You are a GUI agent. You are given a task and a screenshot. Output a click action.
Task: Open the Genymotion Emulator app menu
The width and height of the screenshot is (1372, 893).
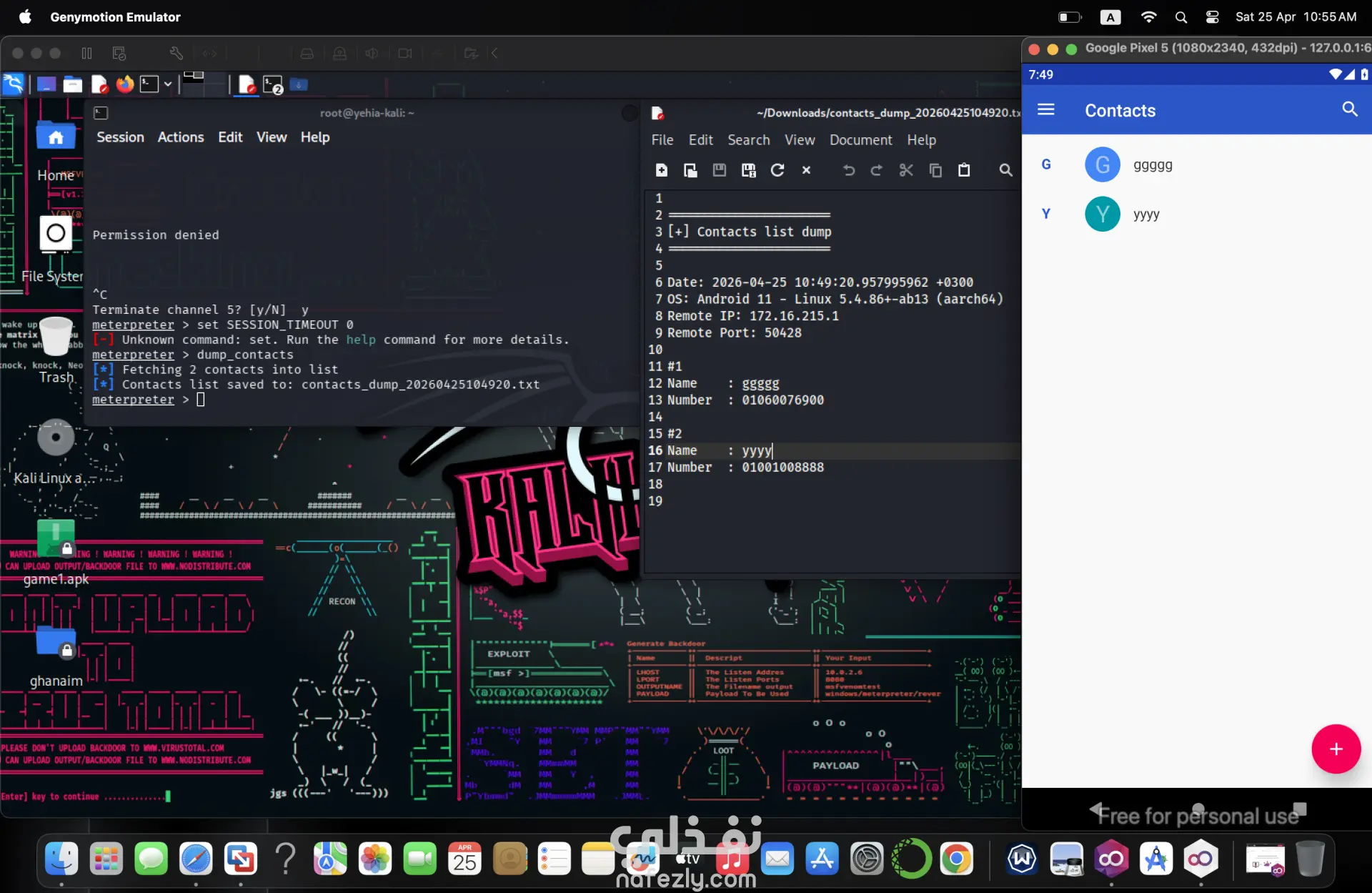click(115, 17)
